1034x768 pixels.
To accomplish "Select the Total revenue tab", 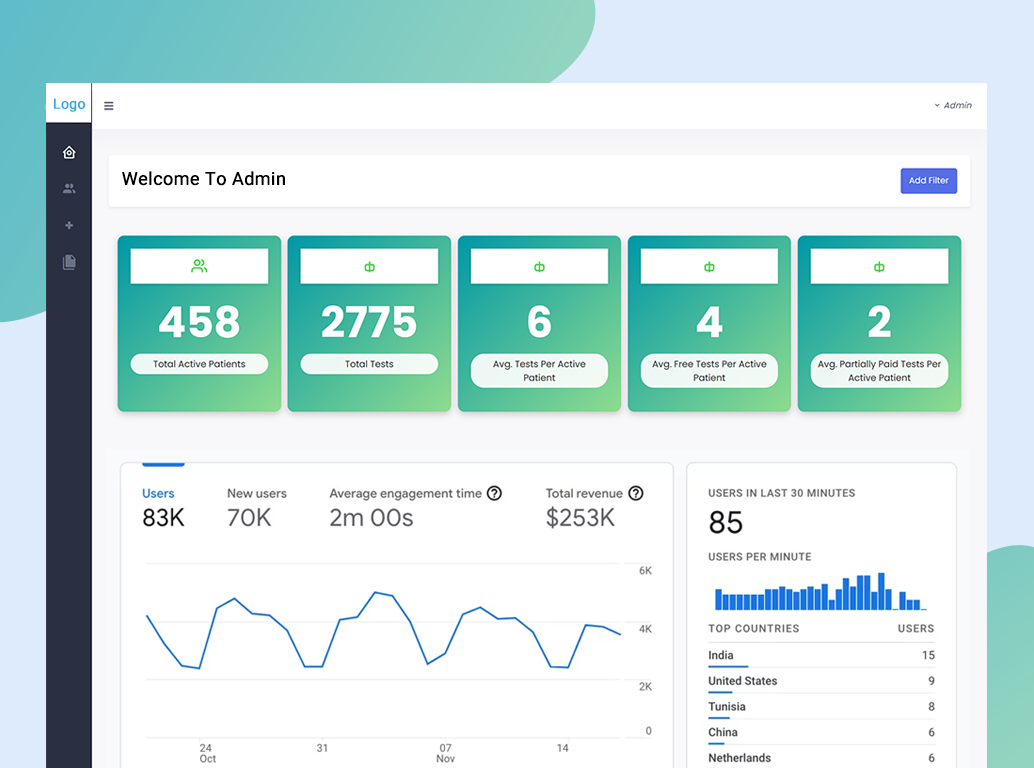I will pyautogui.click(x=594, y=509).
